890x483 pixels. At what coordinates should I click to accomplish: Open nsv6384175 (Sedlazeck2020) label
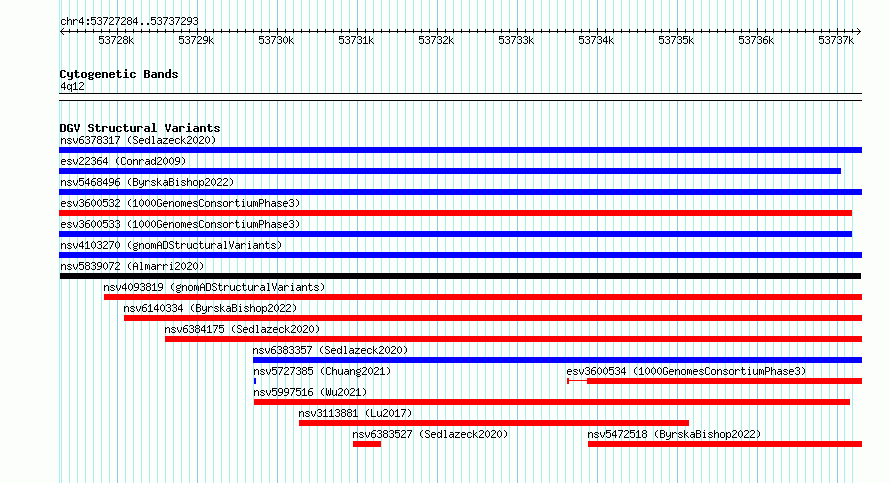point(242,329)
